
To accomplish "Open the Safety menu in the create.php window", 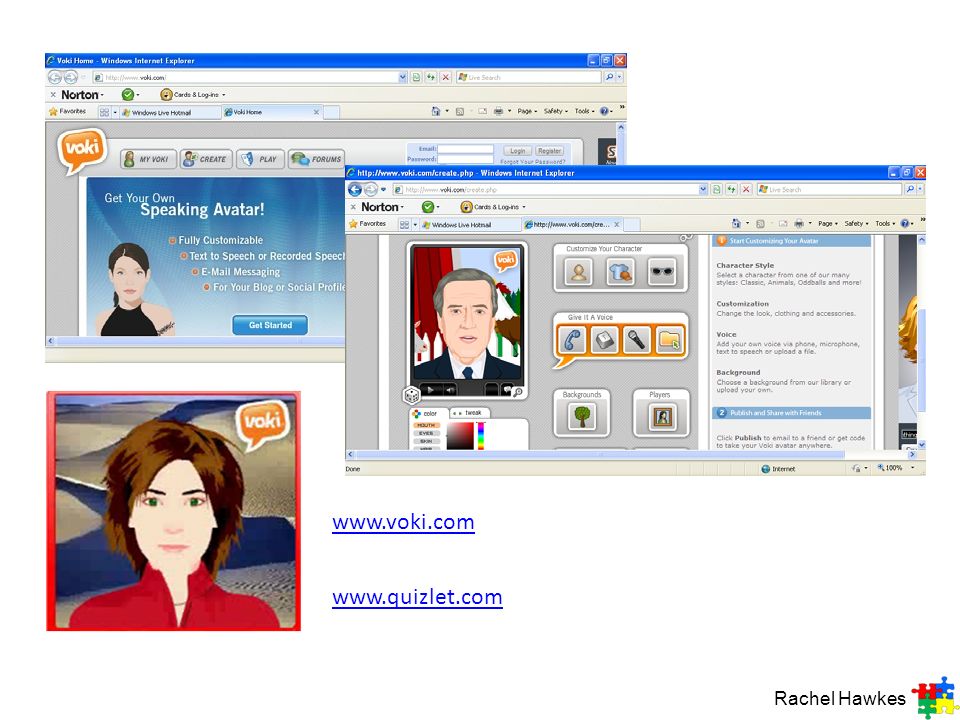I will point(857,223).
